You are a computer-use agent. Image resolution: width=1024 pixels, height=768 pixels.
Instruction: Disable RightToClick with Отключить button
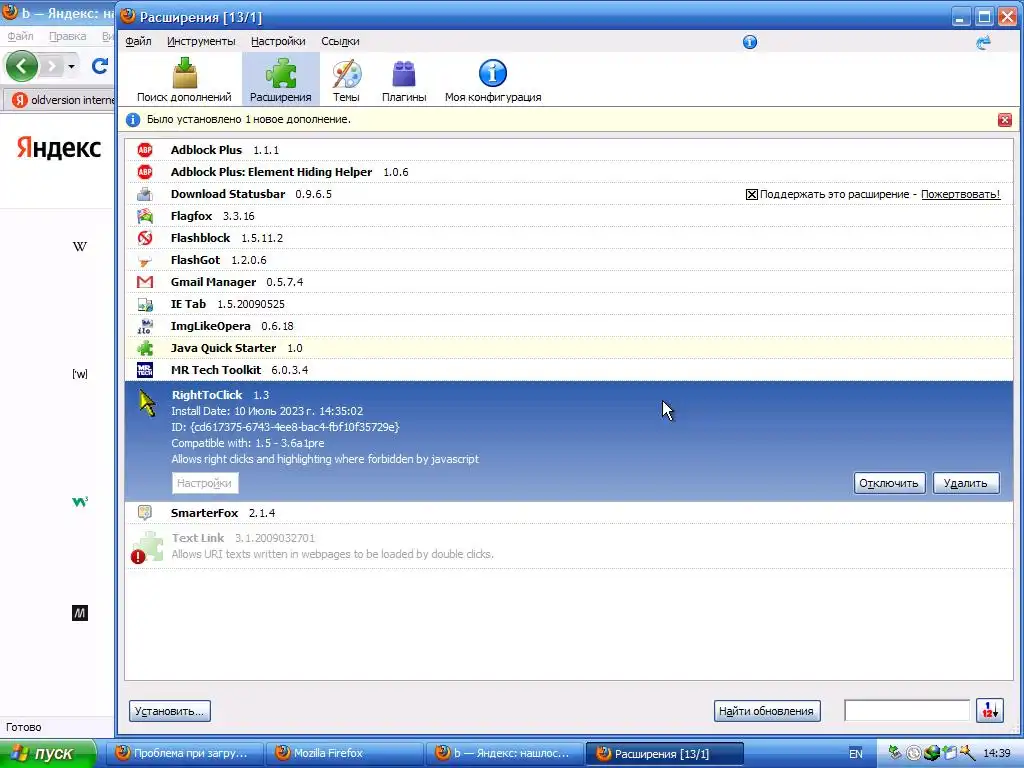(889, 483)
